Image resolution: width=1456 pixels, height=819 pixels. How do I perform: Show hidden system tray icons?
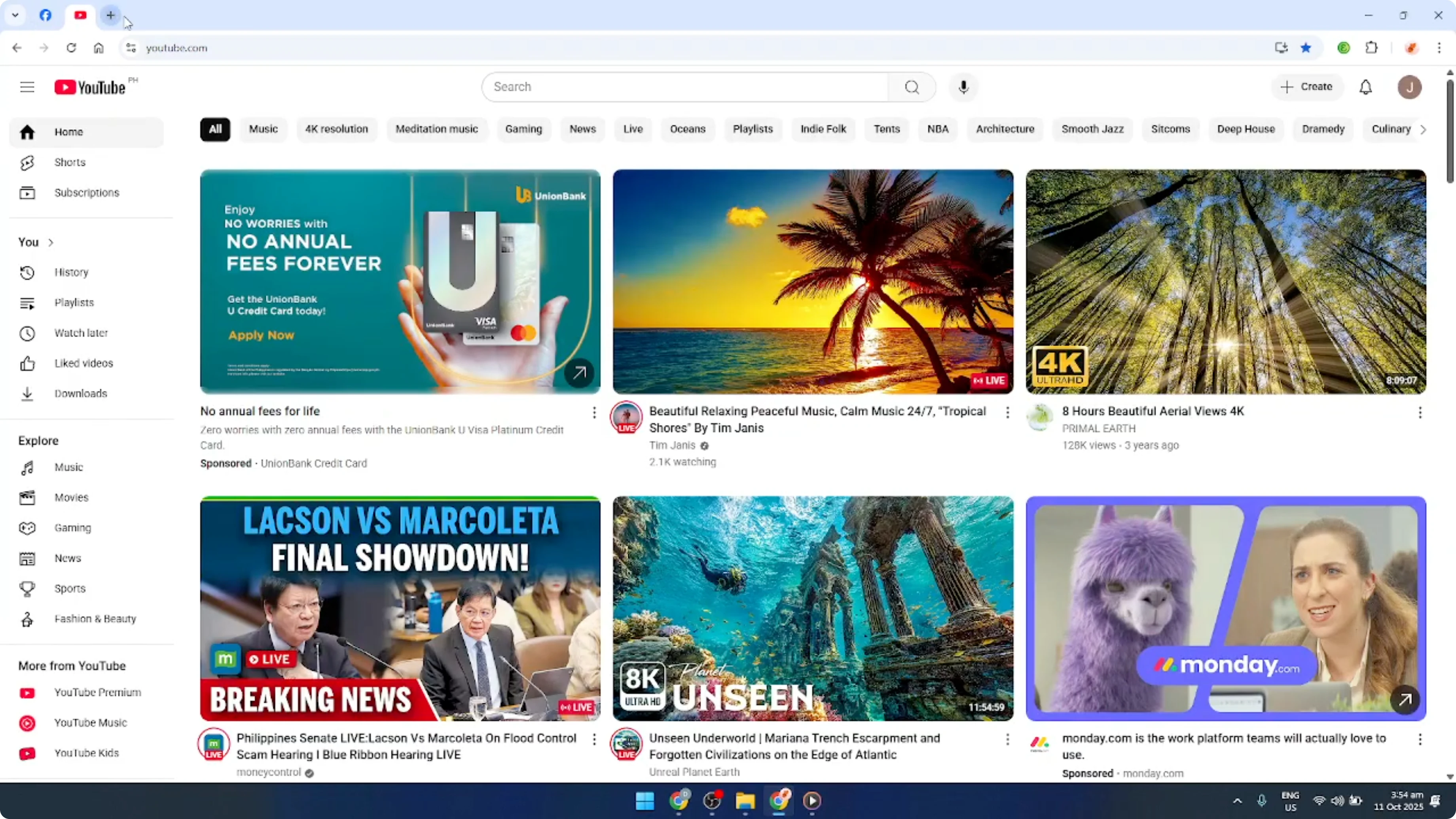pos(1237,800)
